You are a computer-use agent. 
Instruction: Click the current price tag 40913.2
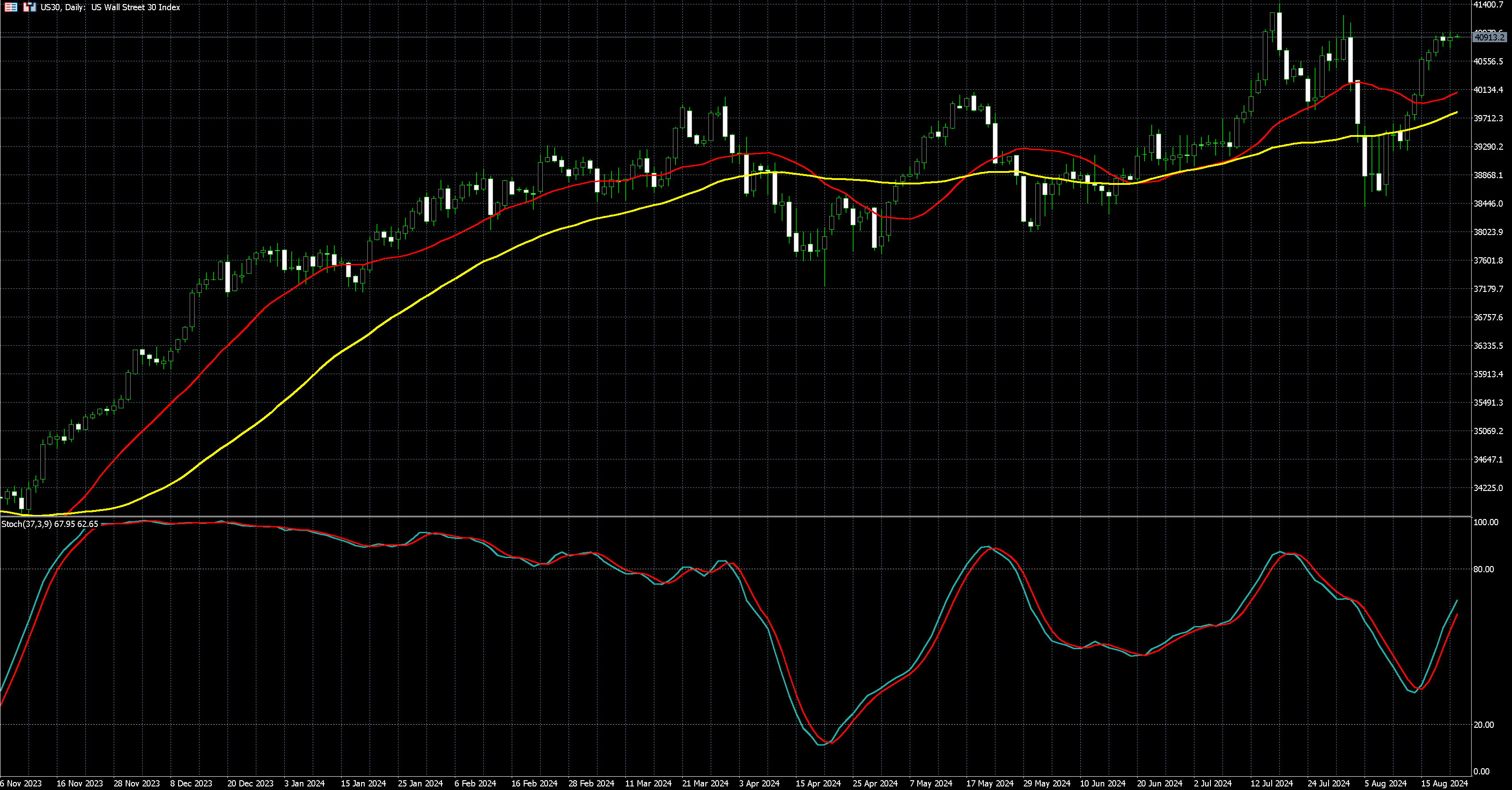coord(1489,37)
